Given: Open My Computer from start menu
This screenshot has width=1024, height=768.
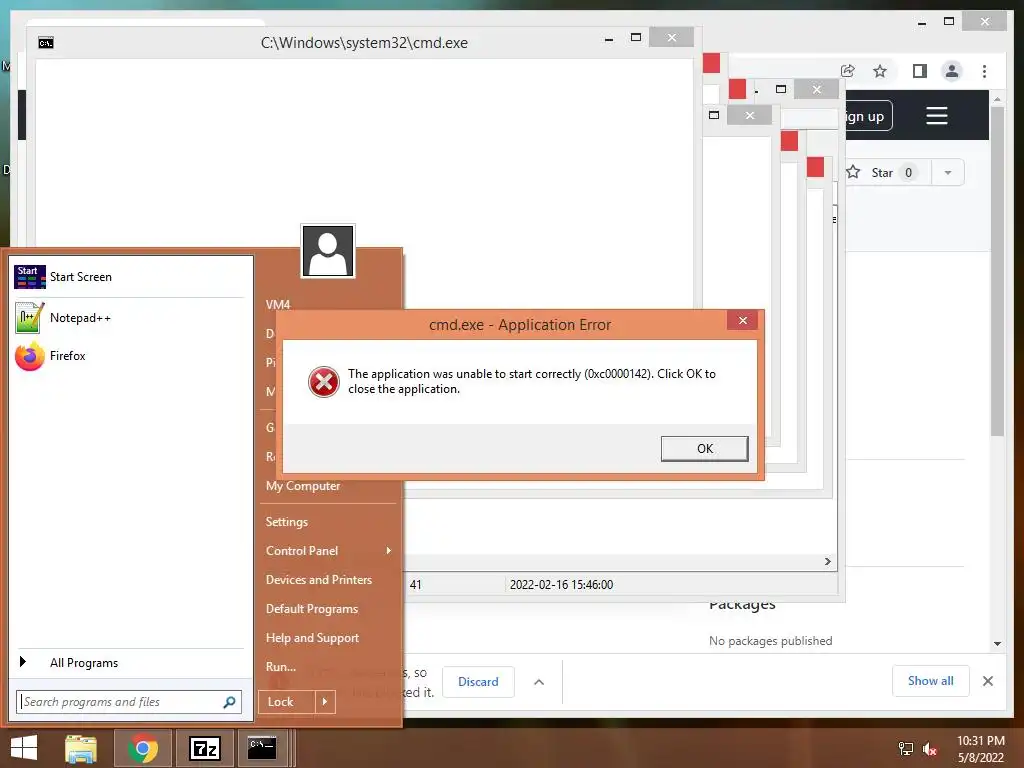Looking at the screenshot, I should pyautogui.click(x=303, y=486).
